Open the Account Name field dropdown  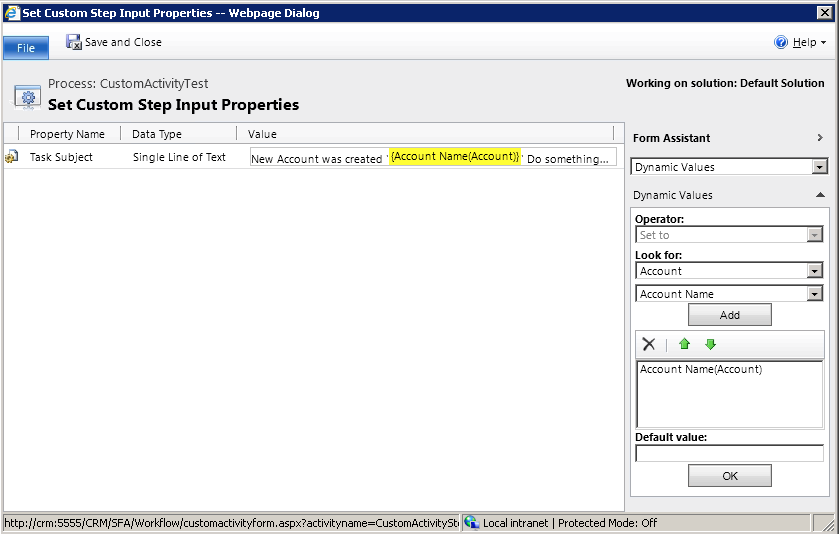[814, 294]
